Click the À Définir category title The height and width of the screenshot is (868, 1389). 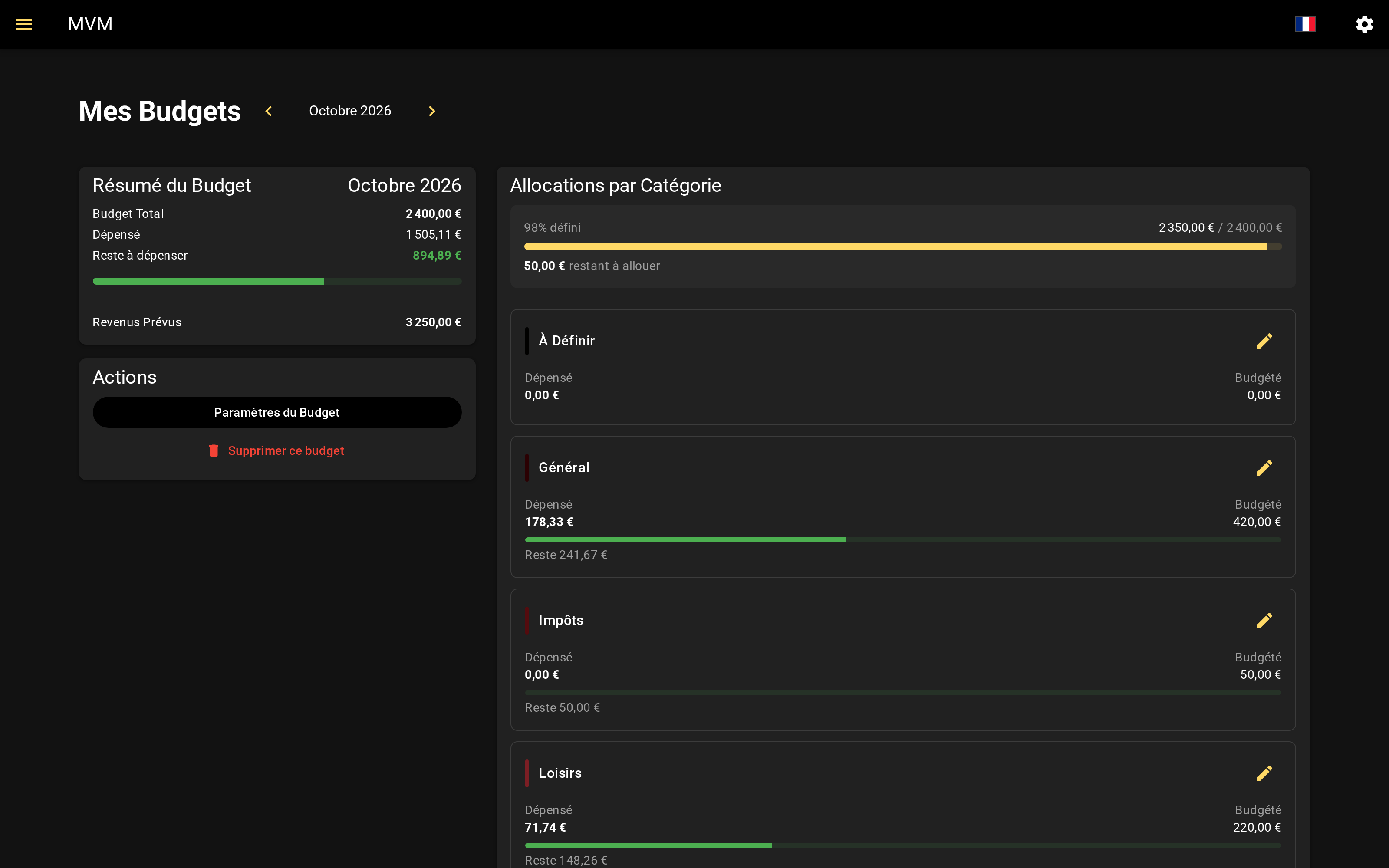coord(566,340)
